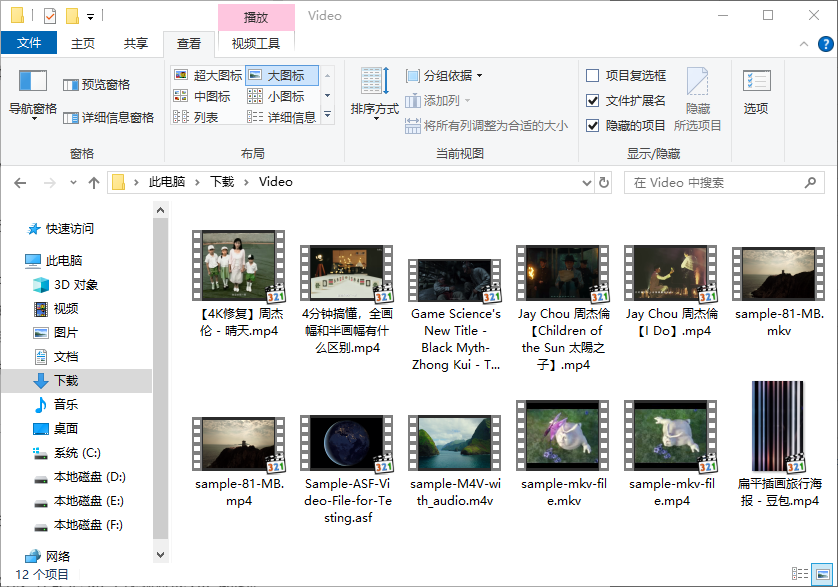Open Network (网络) in sidebar
The width and height of the screenshot is (838, 587).
tap(57, 557)
